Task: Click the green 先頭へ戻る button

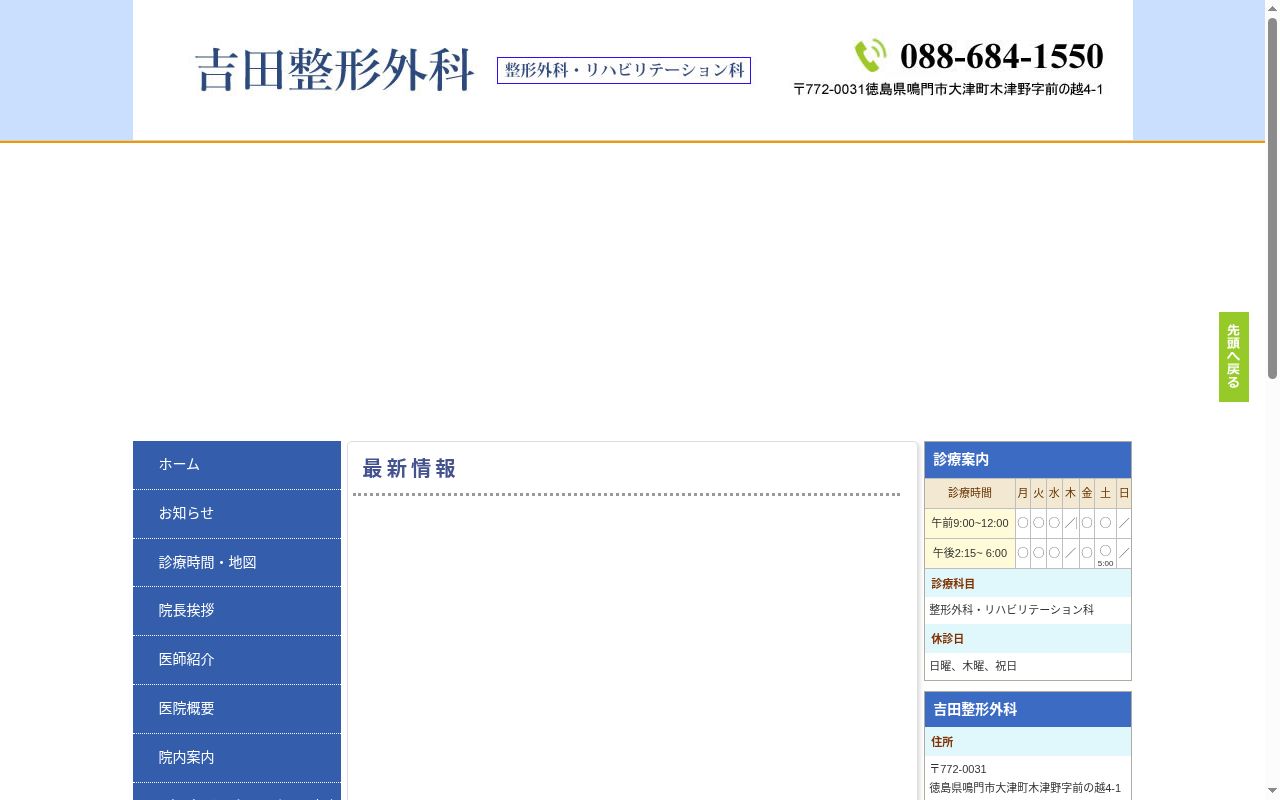Action: click(1234, 357)
